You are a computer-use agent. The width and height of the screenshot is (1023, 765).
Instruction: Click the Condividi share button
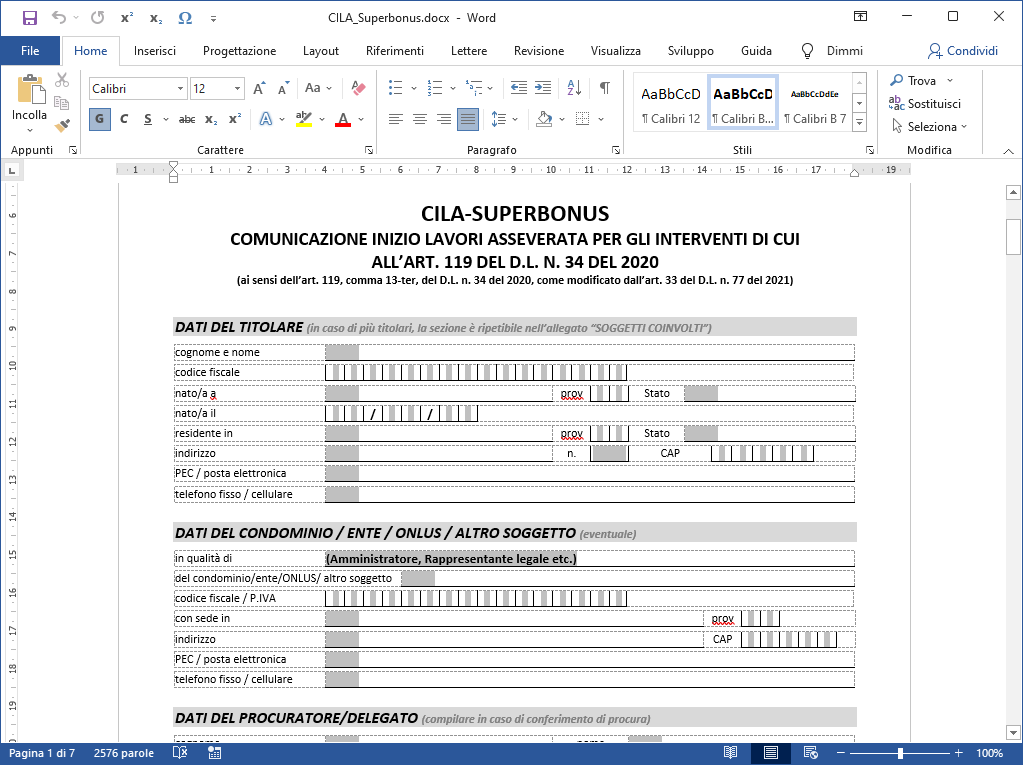tap(962, 51)
